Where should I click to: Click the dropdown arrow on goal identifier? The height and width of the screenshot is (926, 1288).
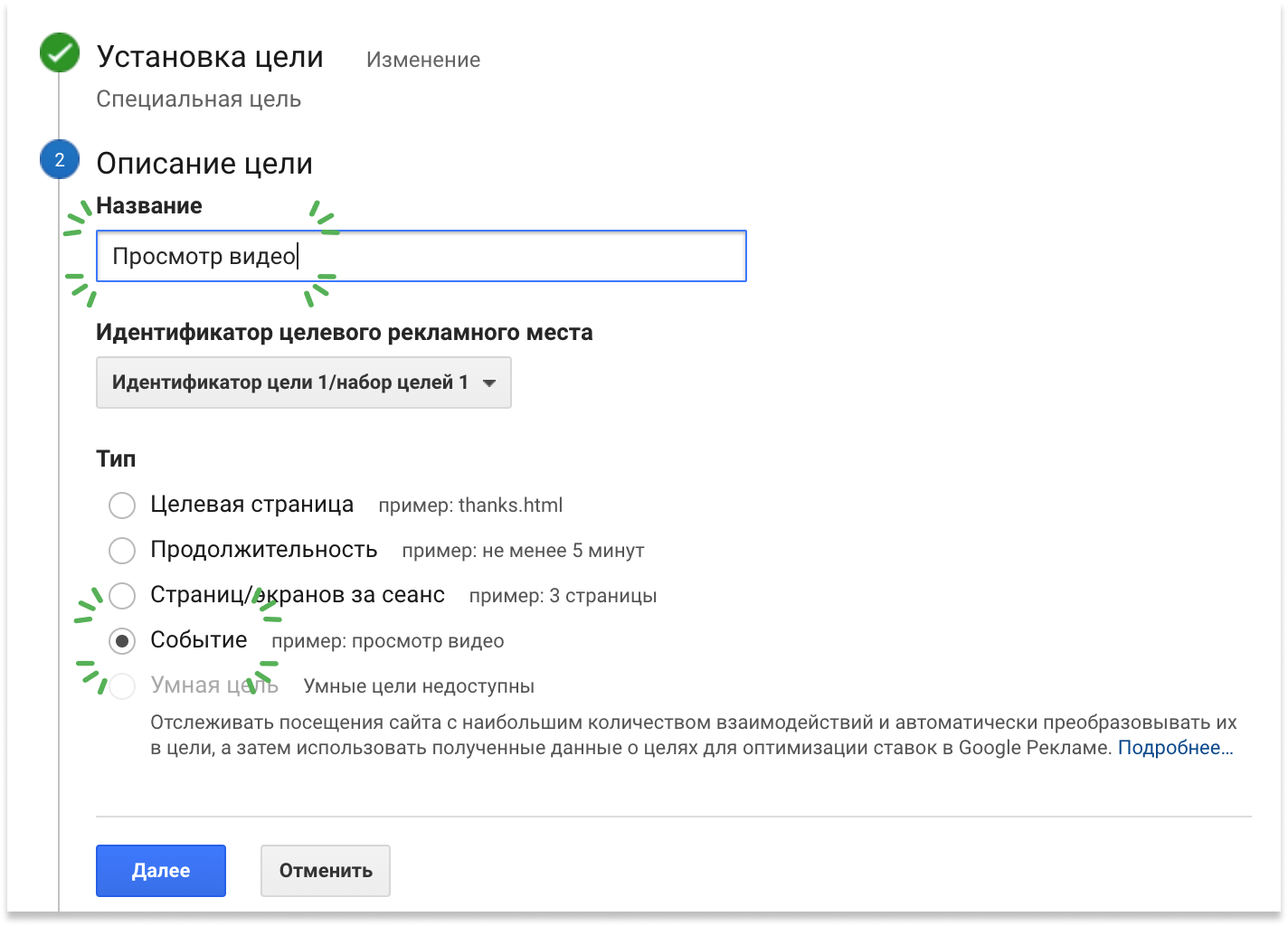[489, 383]
